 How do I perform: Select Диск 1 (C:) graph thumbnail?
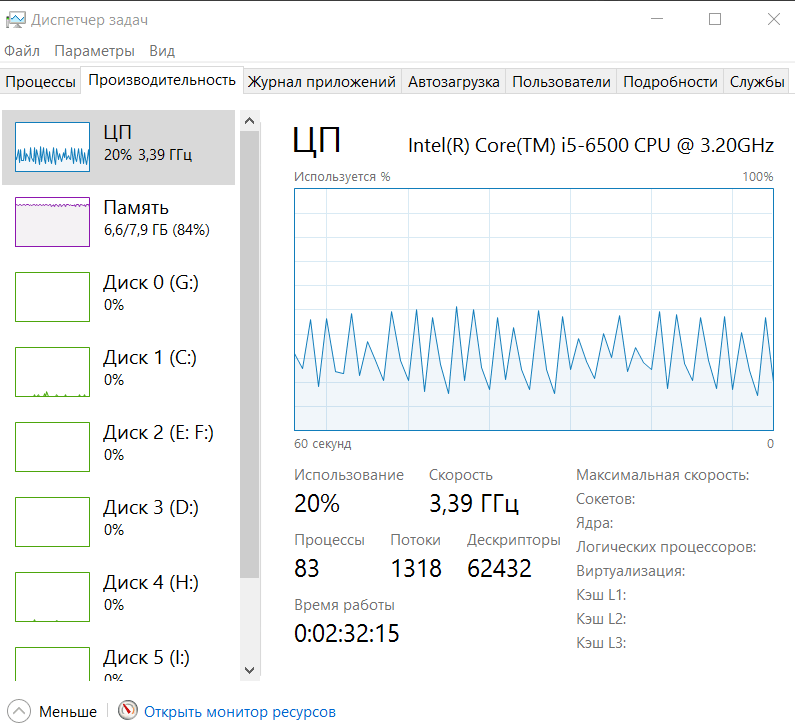point(52,372)
